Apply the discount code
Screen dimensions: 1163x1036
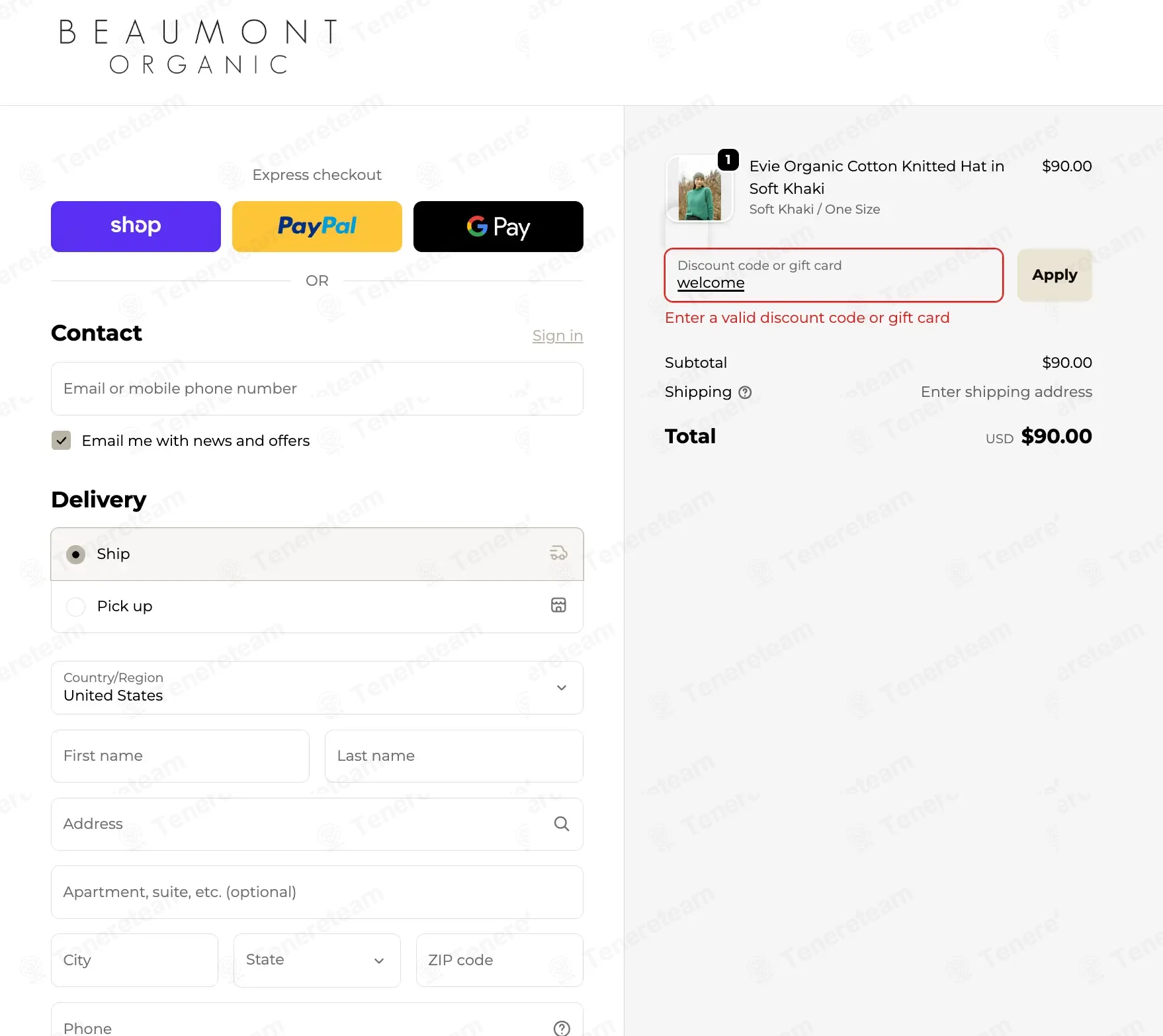(1055, 275)
